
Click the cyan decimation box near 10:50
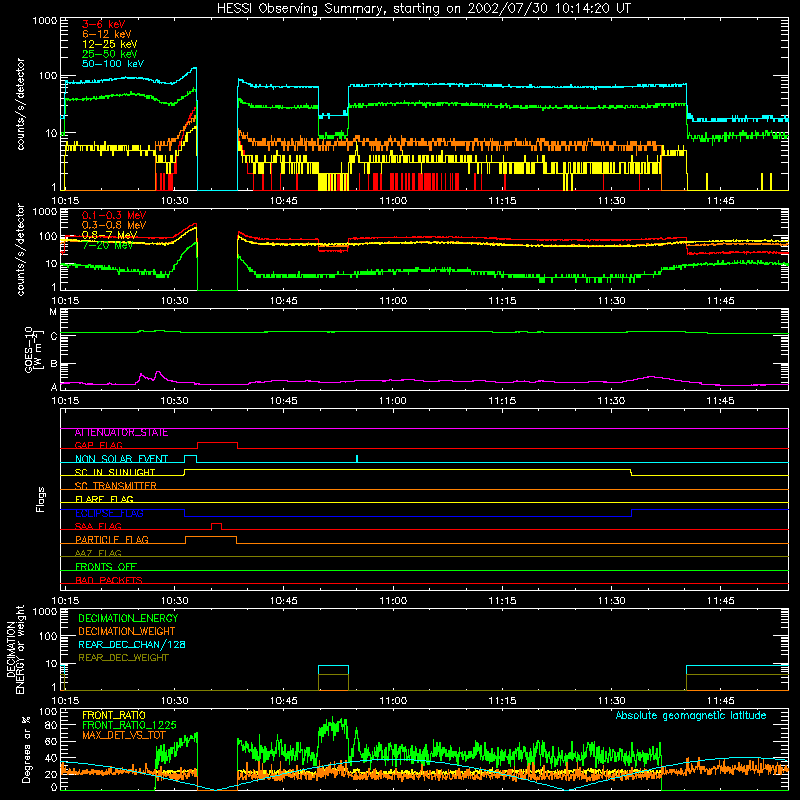(x=333, y=666)
